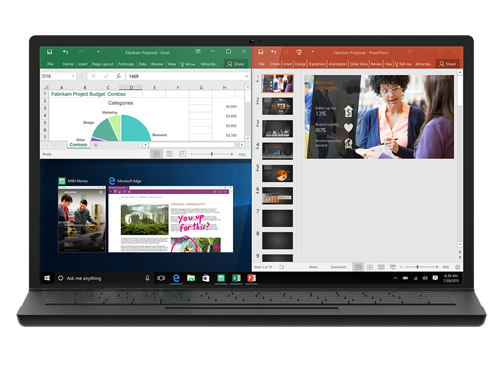This screenshot has width=500, height=370.
Task: Add a new sheet next to Contoso
Action: 96,145
